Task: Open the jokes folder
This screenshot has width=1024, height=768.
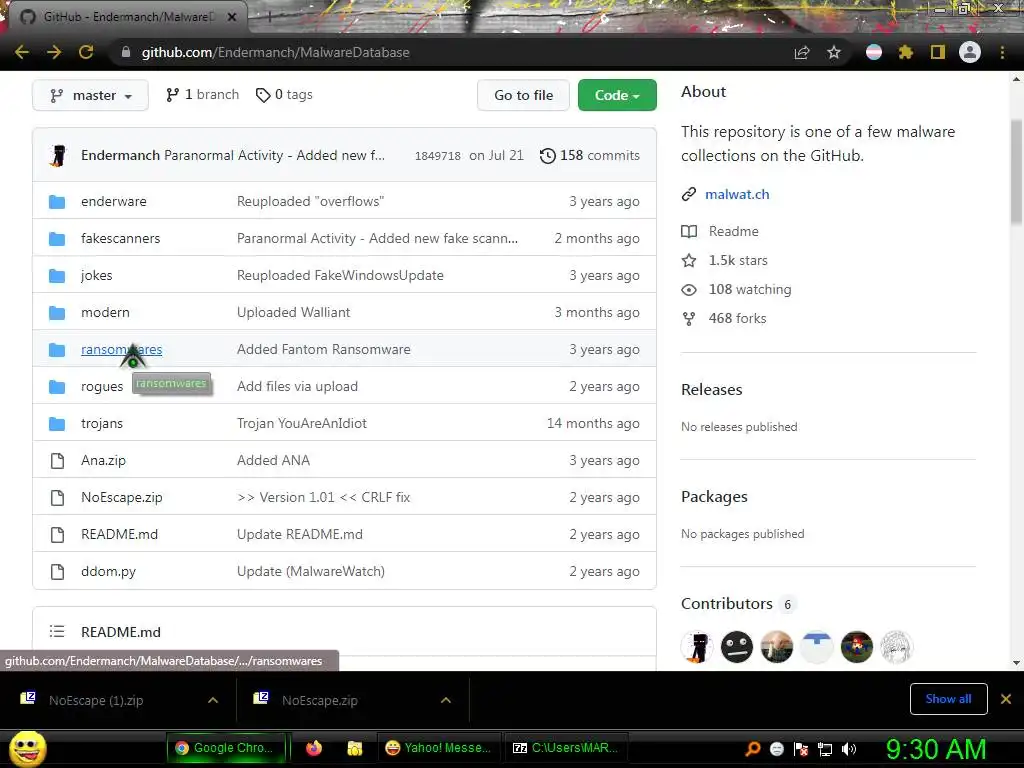Action: (97, 276)
